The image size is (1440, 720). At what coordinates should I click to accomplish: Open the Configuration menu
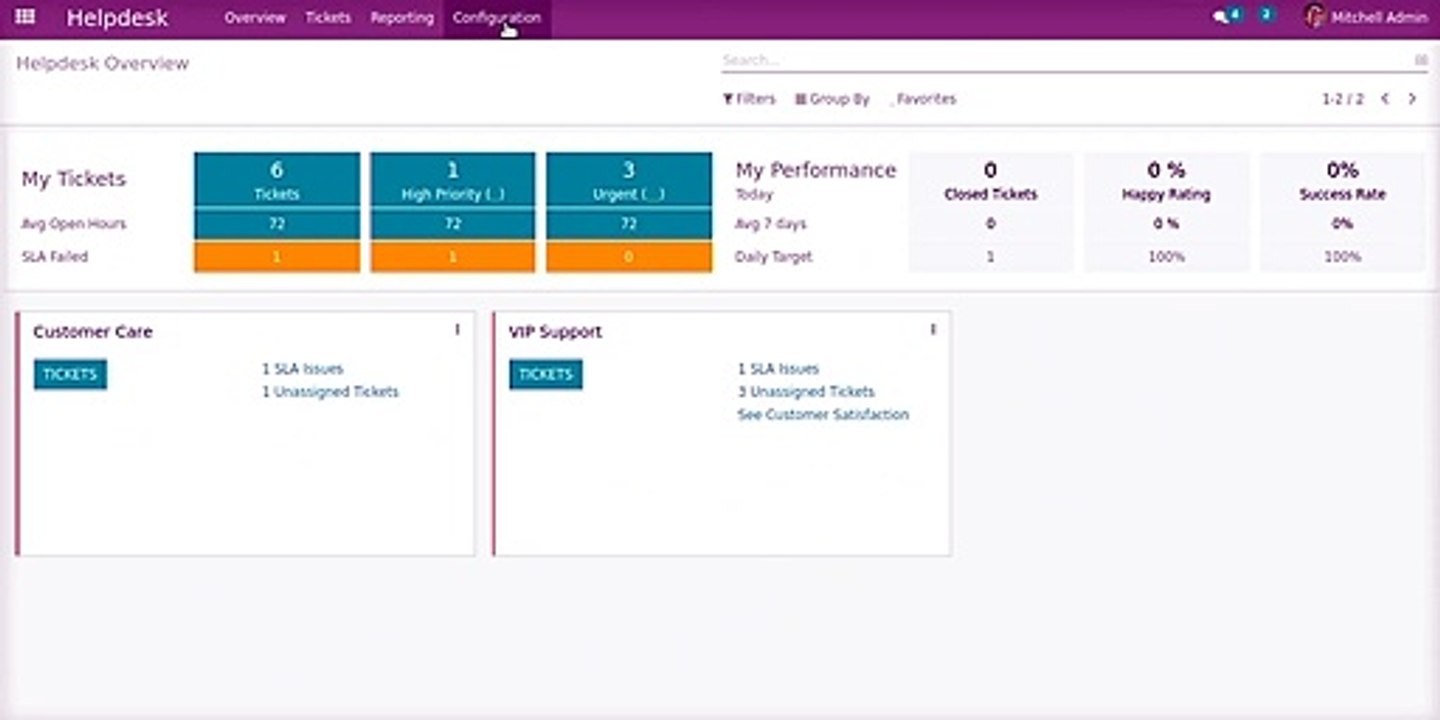(x=497, y=18)
